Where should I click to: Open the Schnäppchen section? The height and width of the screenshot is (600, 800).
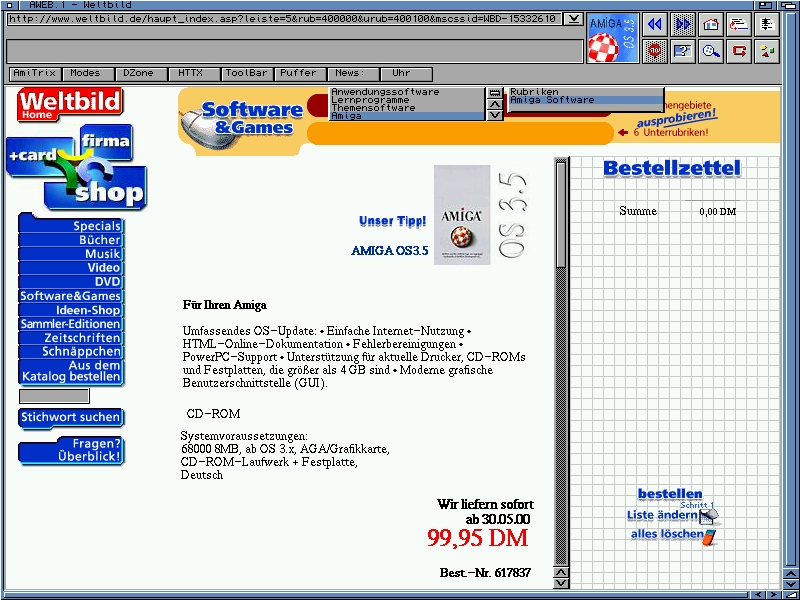71,351
